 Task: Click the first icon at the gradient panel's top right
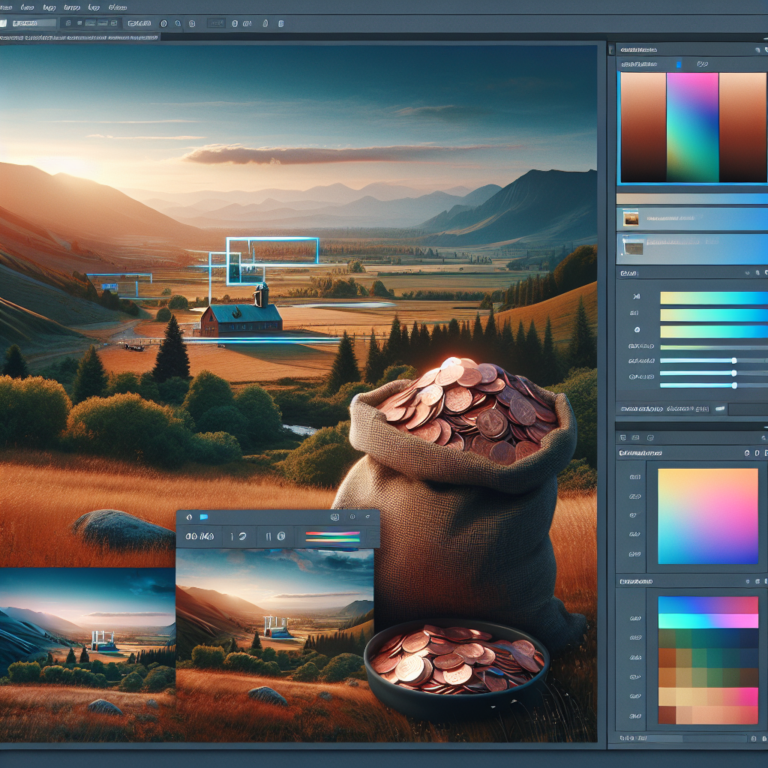coord(758,50)
